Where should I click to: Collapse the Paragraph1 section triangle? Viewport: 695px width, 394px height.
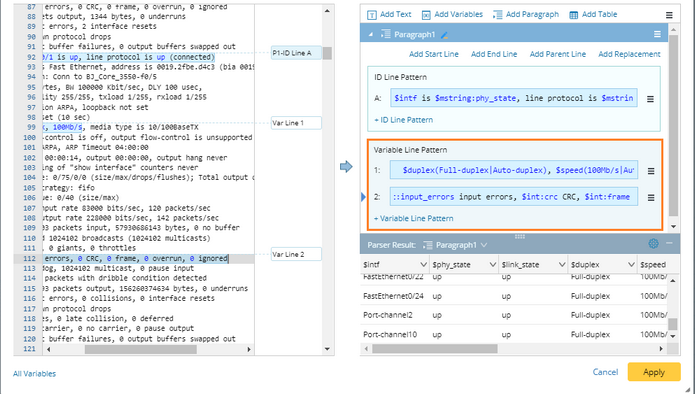(371, 34)
